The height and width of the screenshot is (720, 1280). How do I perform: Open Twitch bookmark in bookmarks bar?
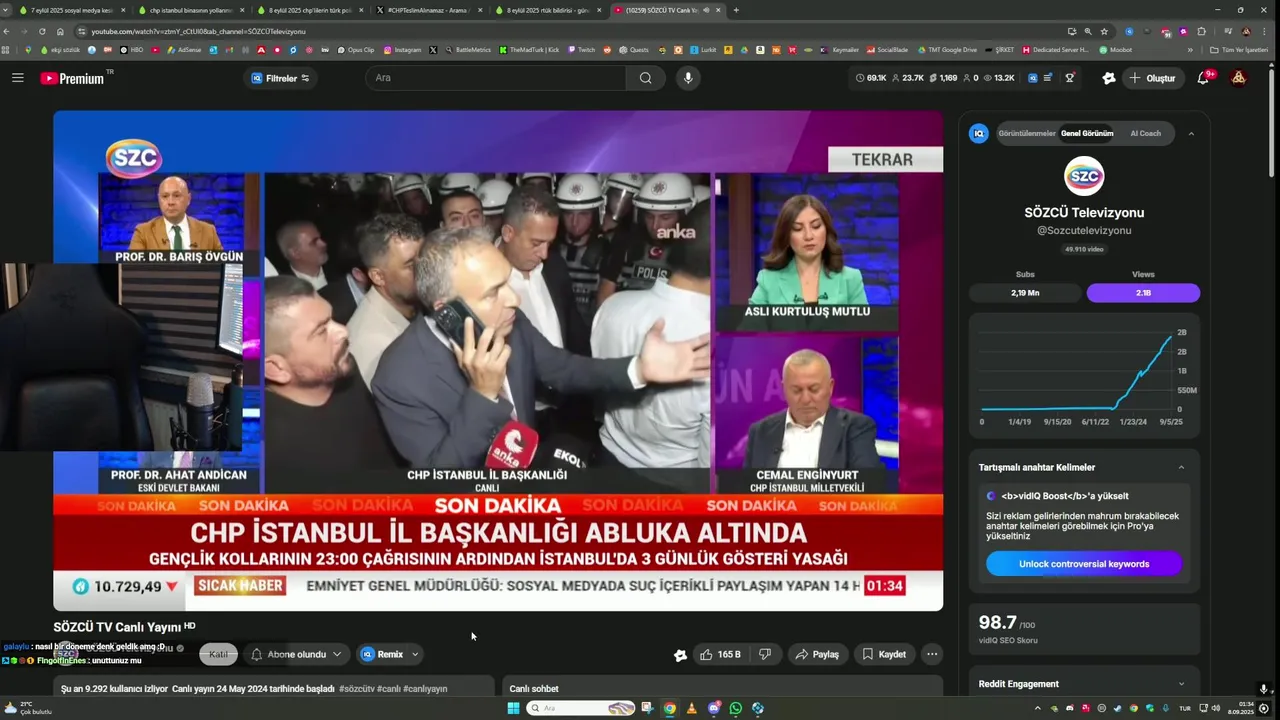pyautogui.click(x=581, y=49)
